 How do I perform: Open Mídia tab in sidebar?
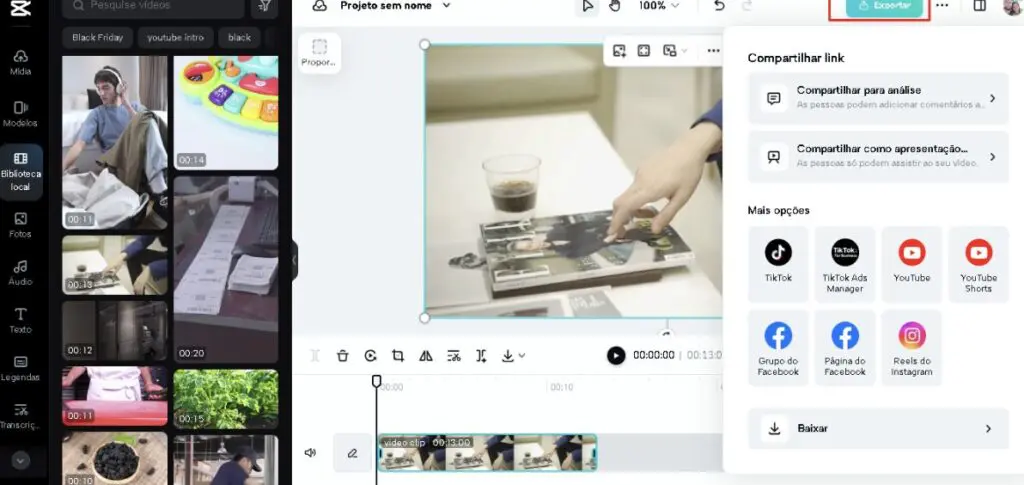coord(20,62)
